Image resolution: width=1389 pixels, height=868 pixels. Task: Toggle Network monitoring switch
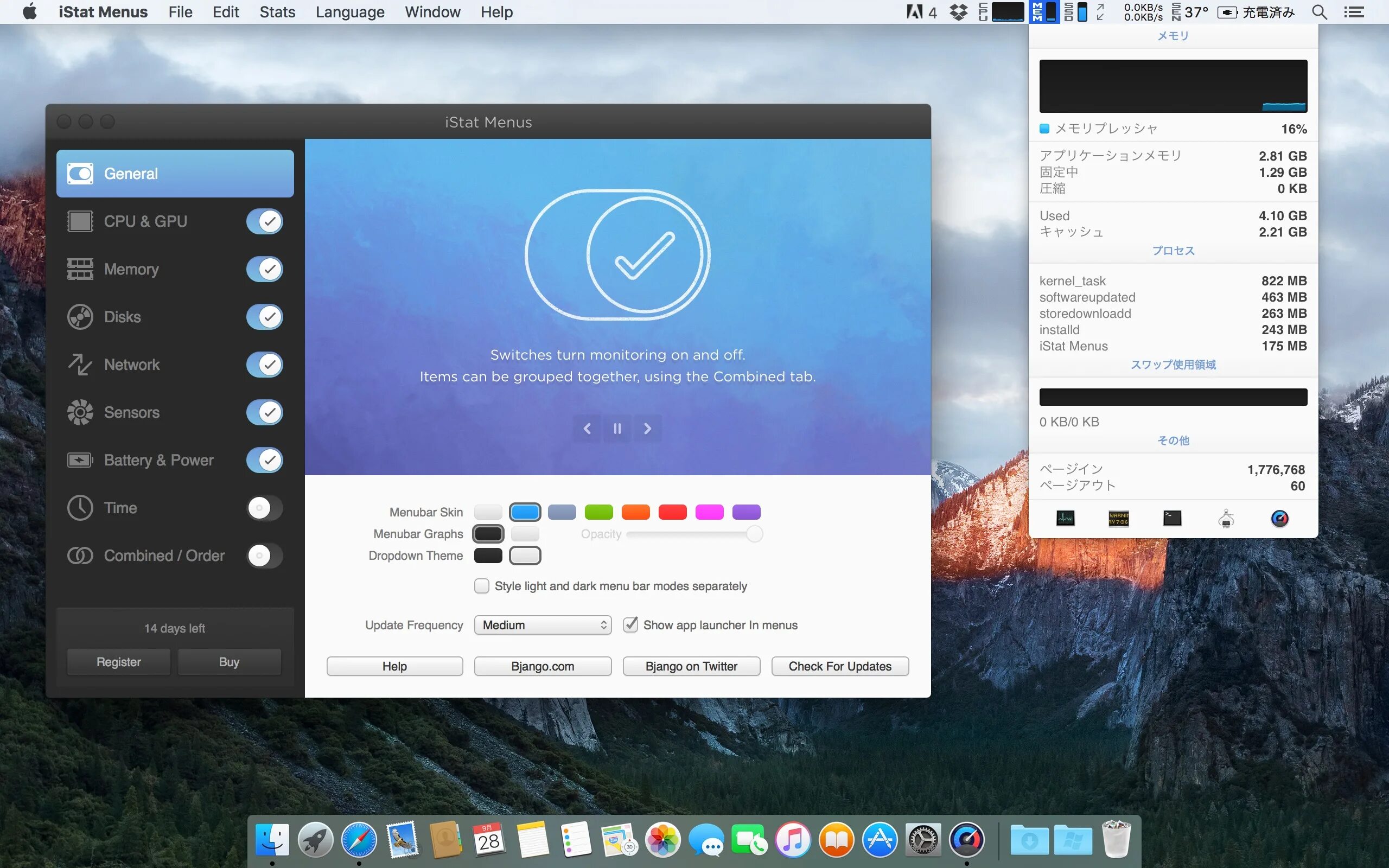265,365
